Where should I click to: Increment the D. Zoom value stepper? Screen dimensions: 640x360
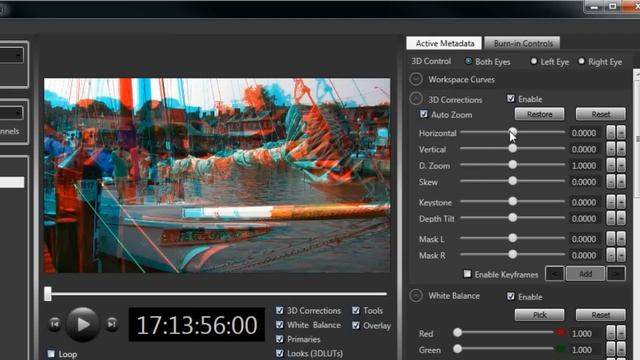(621, 165)
